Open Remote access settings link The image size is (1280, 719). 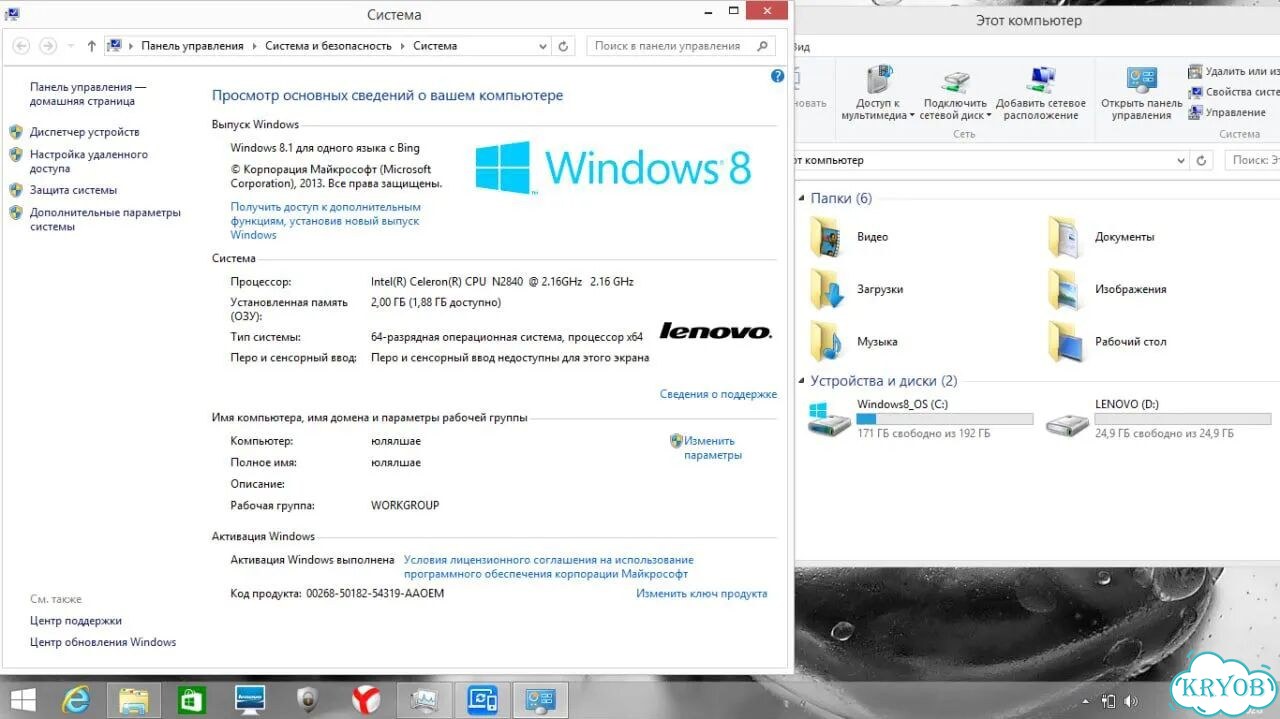coord(88,162)
